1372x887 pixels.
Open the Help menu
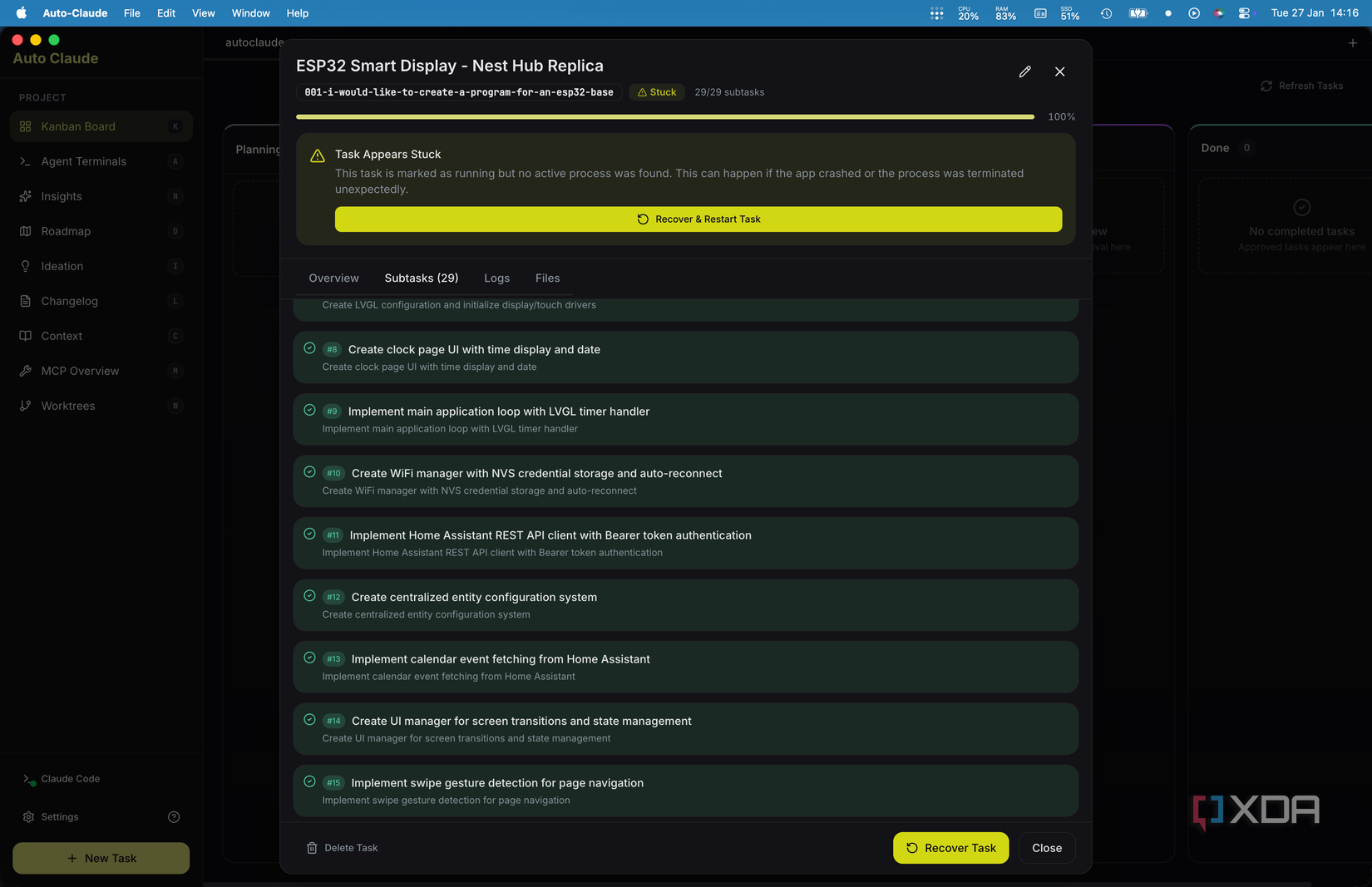(298, 13)
